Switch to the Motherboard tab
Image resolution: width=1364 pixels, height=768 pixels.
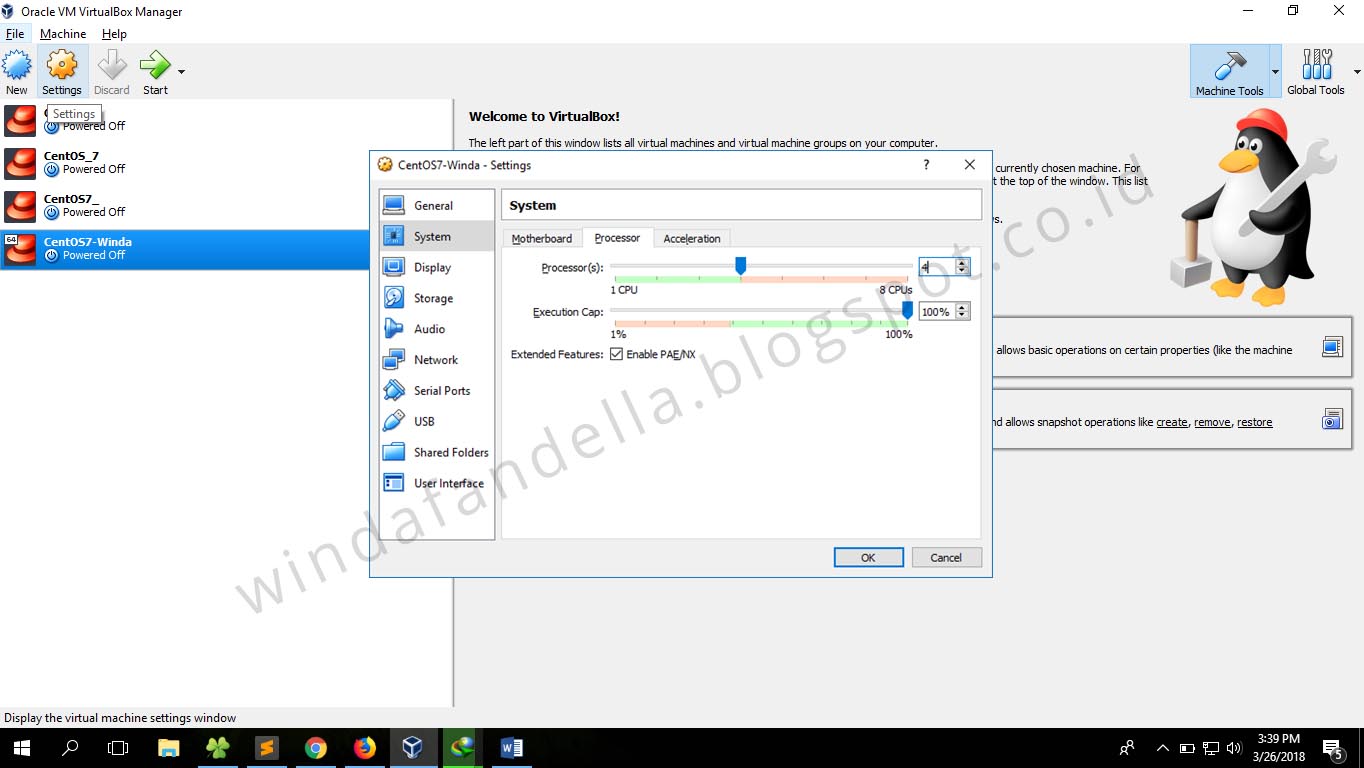click(542, 239)
